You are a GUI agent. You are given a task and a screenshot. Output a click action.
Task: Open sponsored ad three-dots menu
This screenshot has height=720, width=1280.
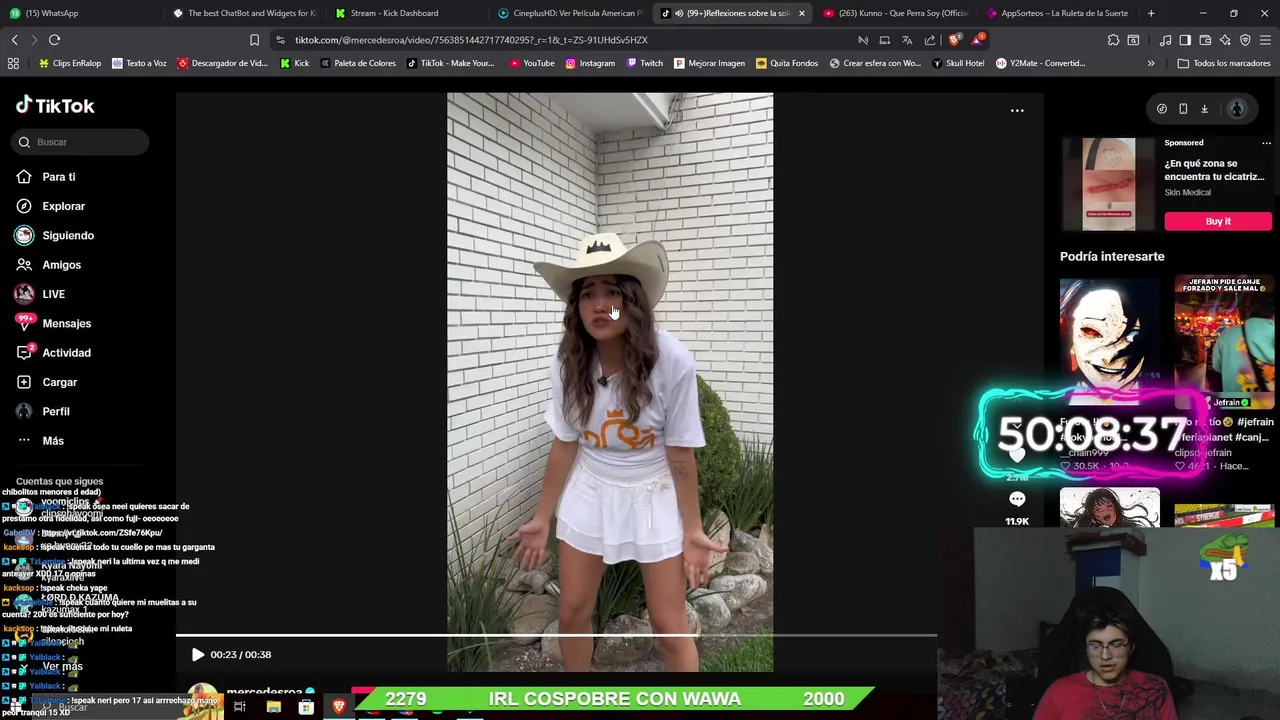(x=1266, y=143)
